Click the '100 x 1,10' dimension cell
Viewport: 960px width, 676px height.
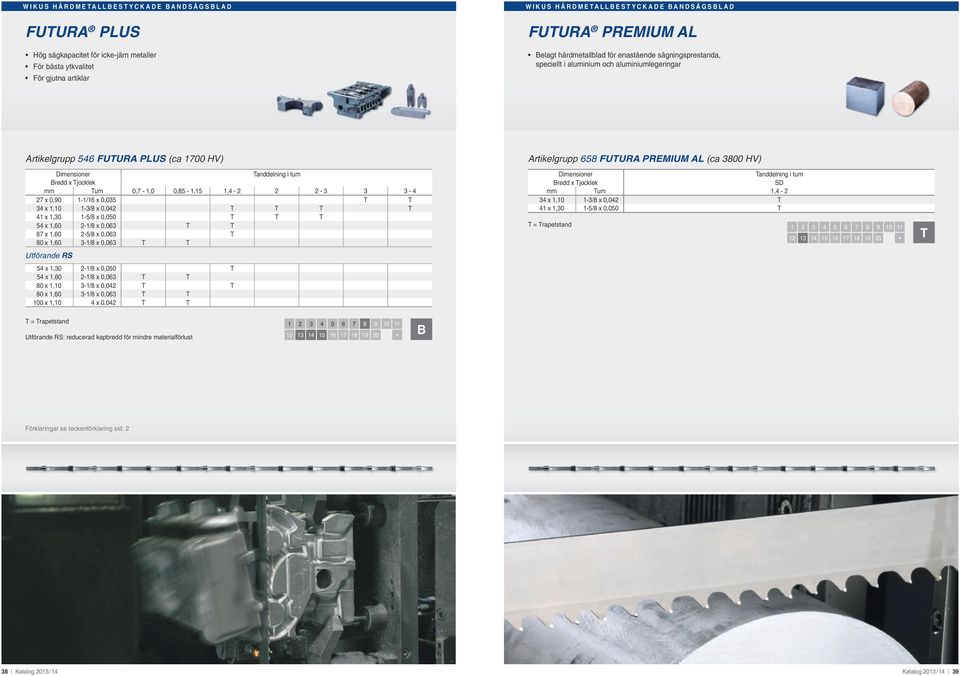pos(47,302)
